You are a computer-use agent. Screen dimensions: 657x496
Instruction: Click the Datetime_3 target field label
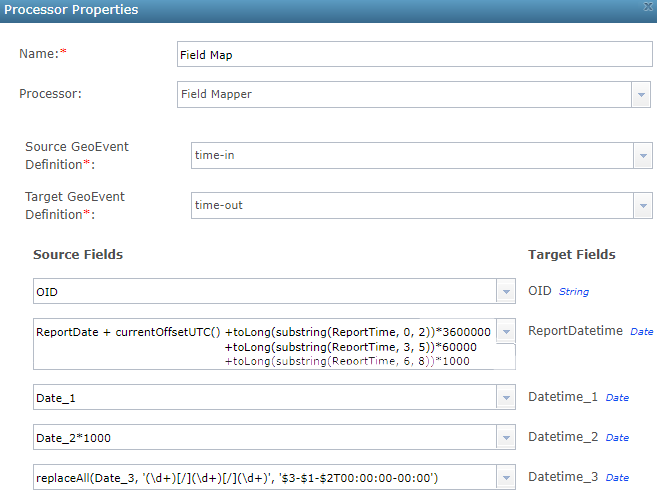(562, 477)
